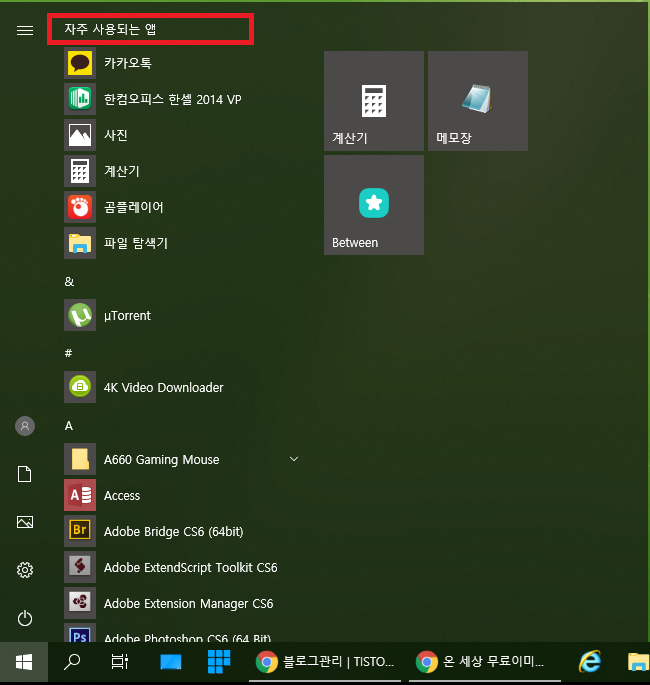Click the 계산기 pinned tile

point(374,101)
